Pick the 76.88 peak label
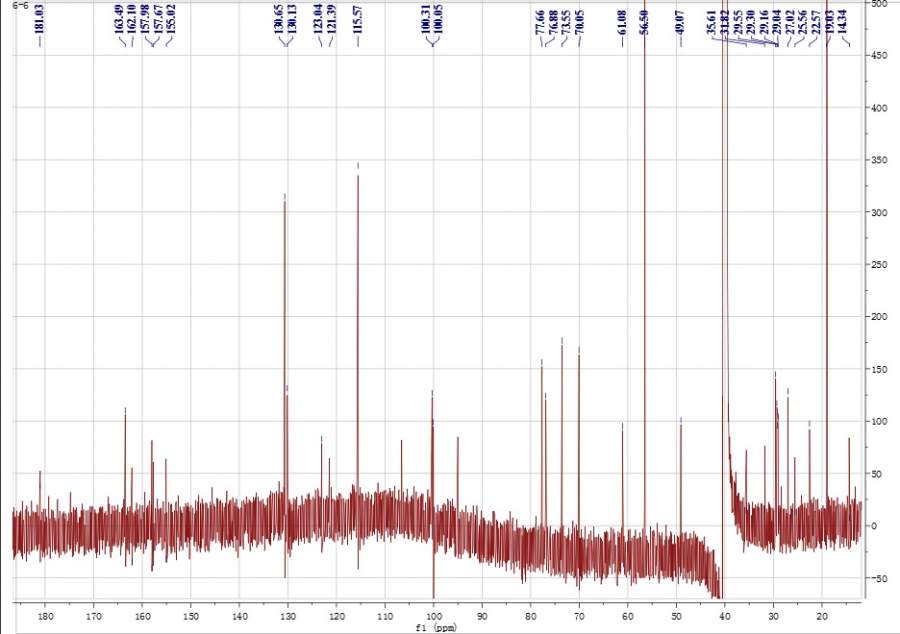 coord(553,22)
